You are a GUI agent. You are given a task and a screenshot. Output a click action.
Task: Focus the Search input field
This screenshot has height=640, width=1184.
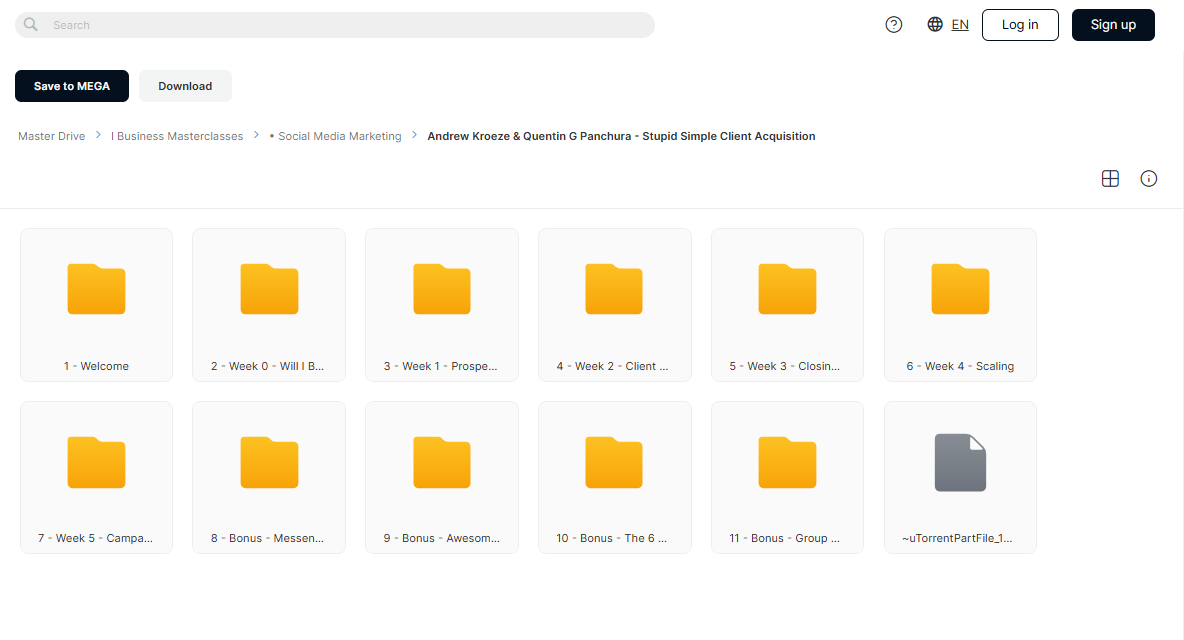[335, 25]
